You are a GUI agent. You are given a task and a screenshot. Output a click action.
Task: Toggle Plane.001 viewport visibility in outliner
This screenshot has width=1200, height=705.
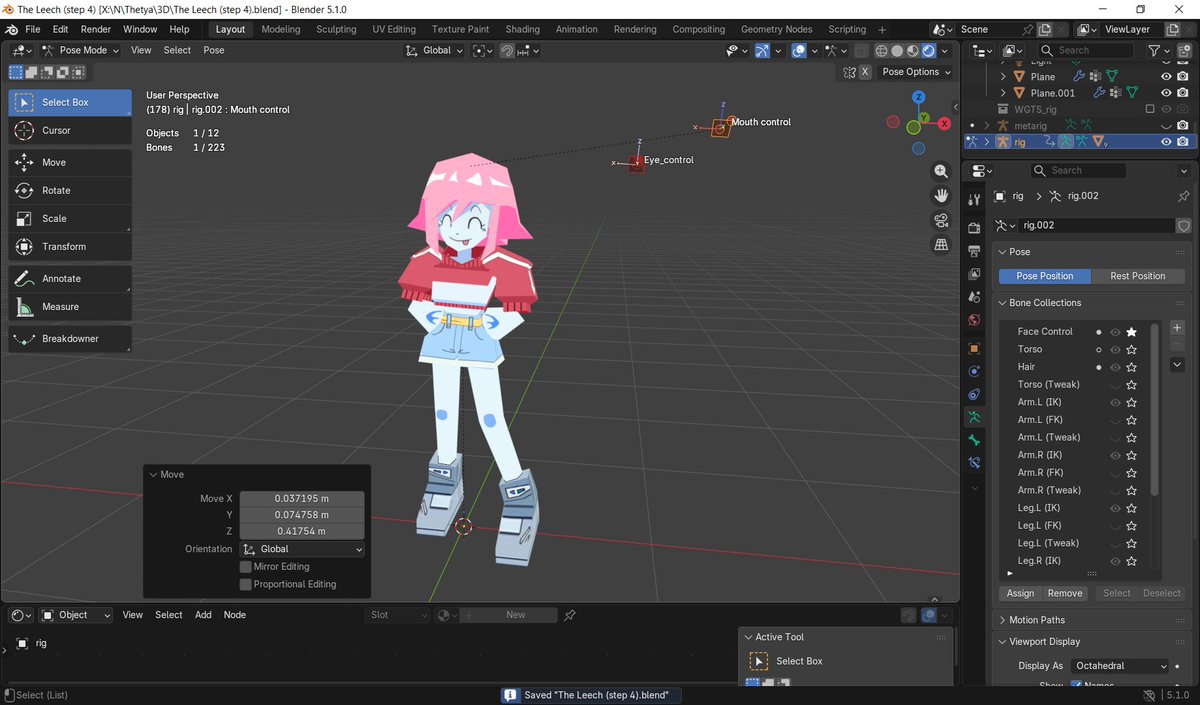[1166, 93]
